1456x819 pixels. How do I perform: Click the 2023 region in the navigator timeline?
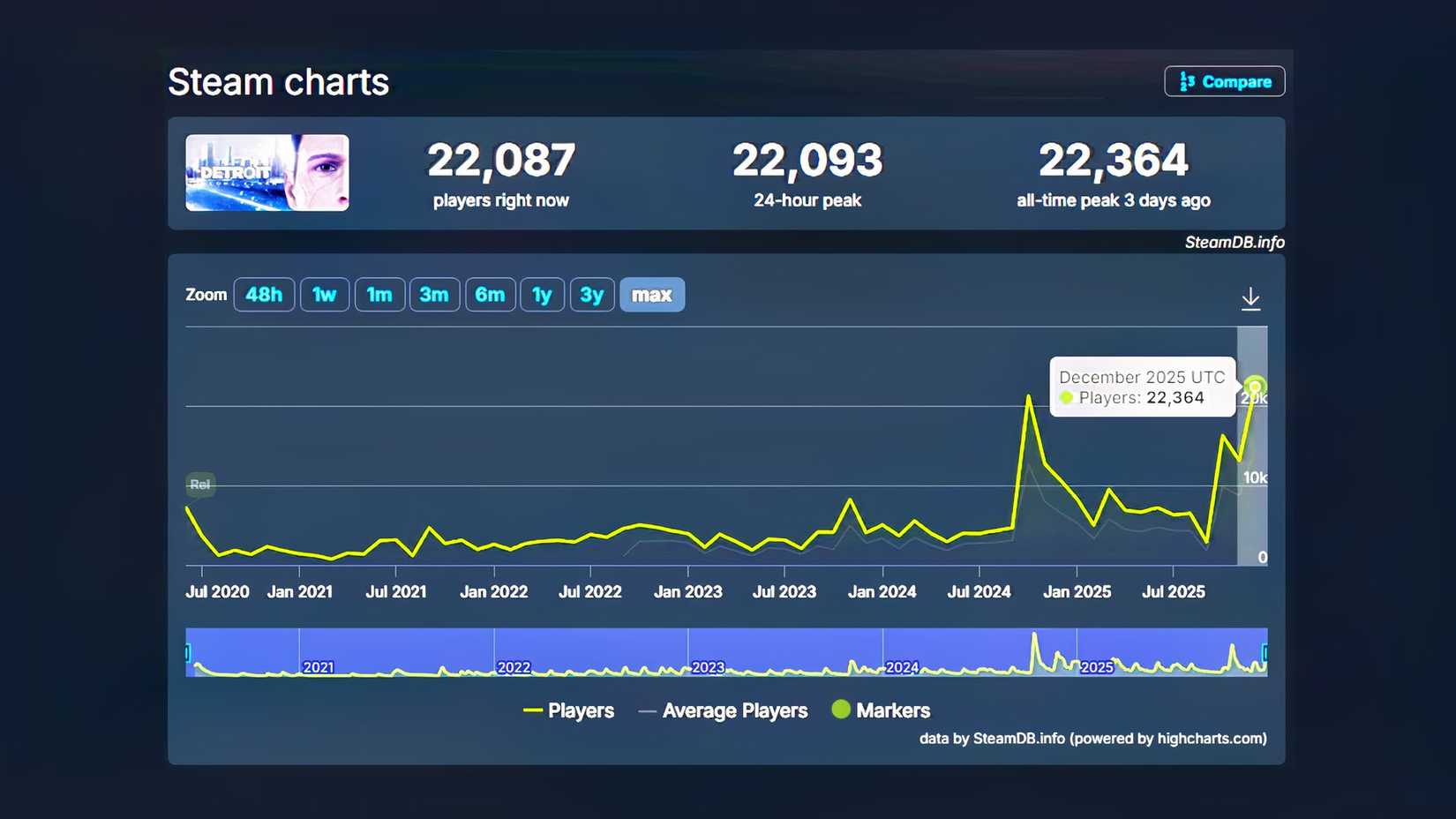pos(709,667)
